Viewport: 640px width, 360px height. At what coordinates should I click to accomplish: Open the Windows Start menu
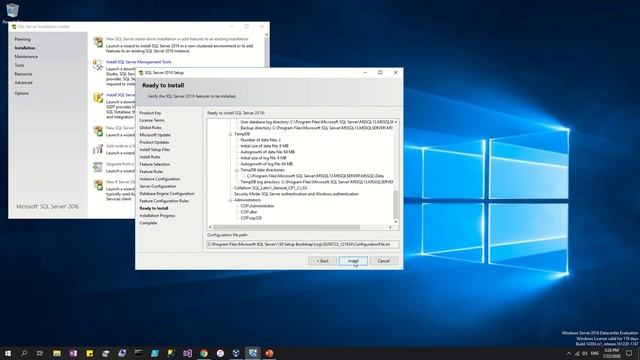pyautogui.click(x=8, y=353)
